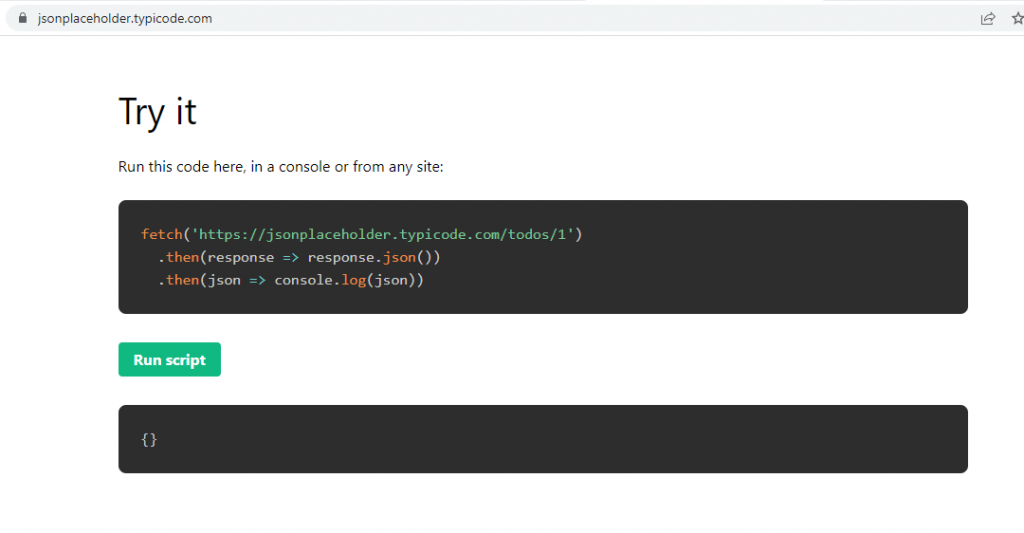Viewport: 1024px width, 533px height.
Task: Click the second .then keyword
Action: (x=178, y=280)
